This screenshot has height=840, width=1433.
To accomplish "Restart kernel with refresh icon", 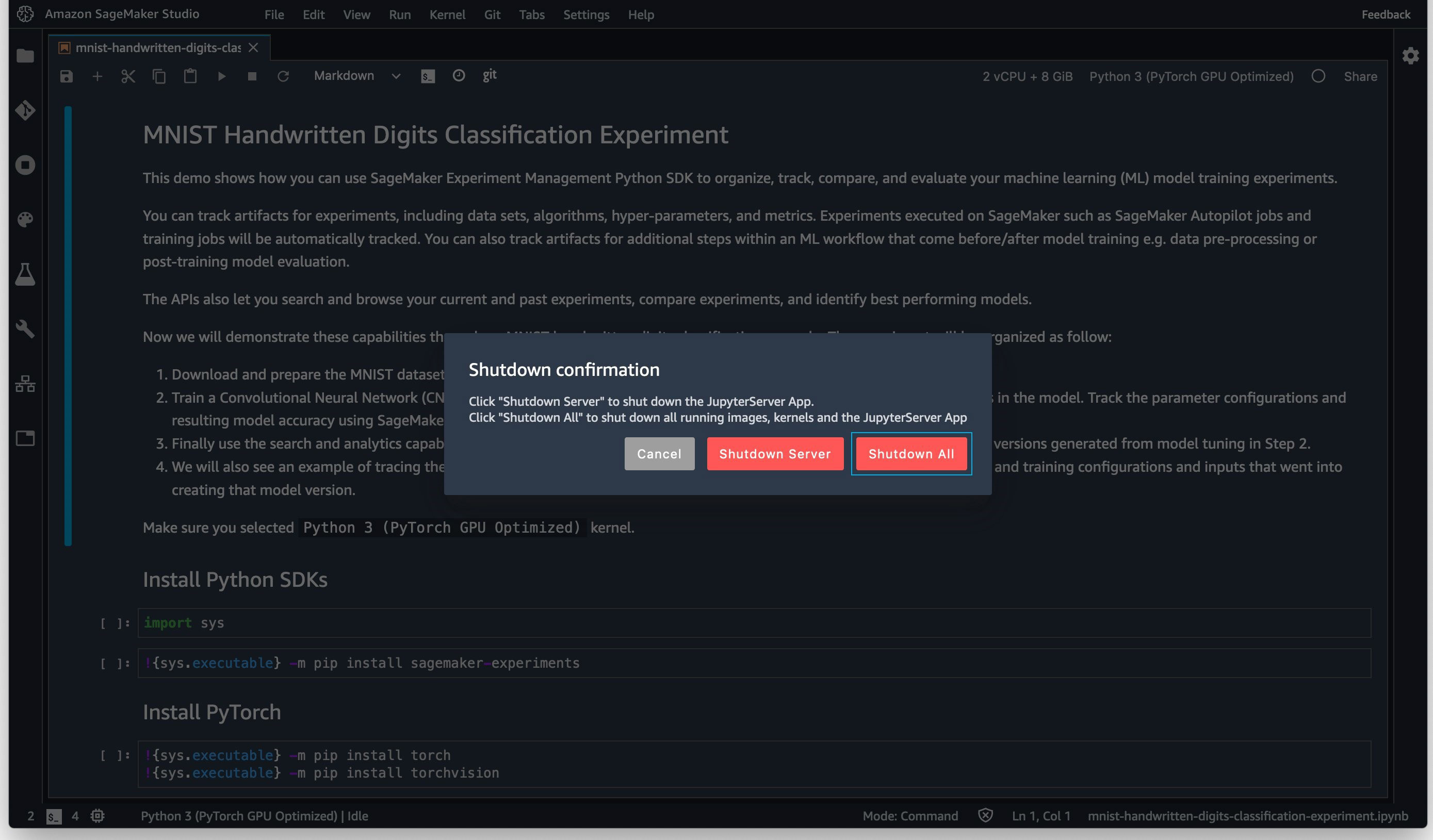I will tap(283, 76).
